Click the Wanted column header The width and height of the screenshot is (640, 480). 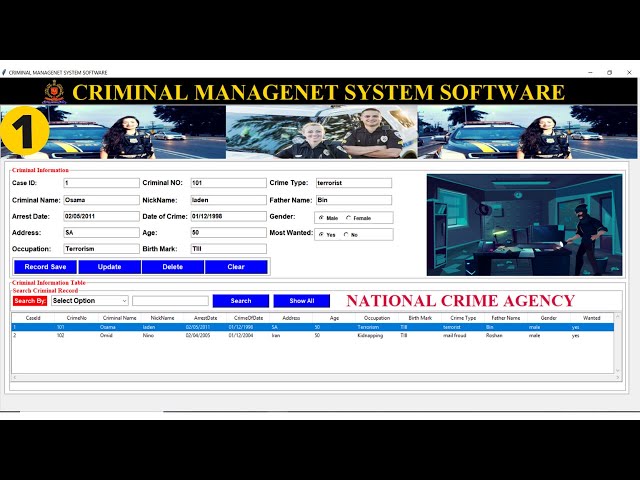591,318
